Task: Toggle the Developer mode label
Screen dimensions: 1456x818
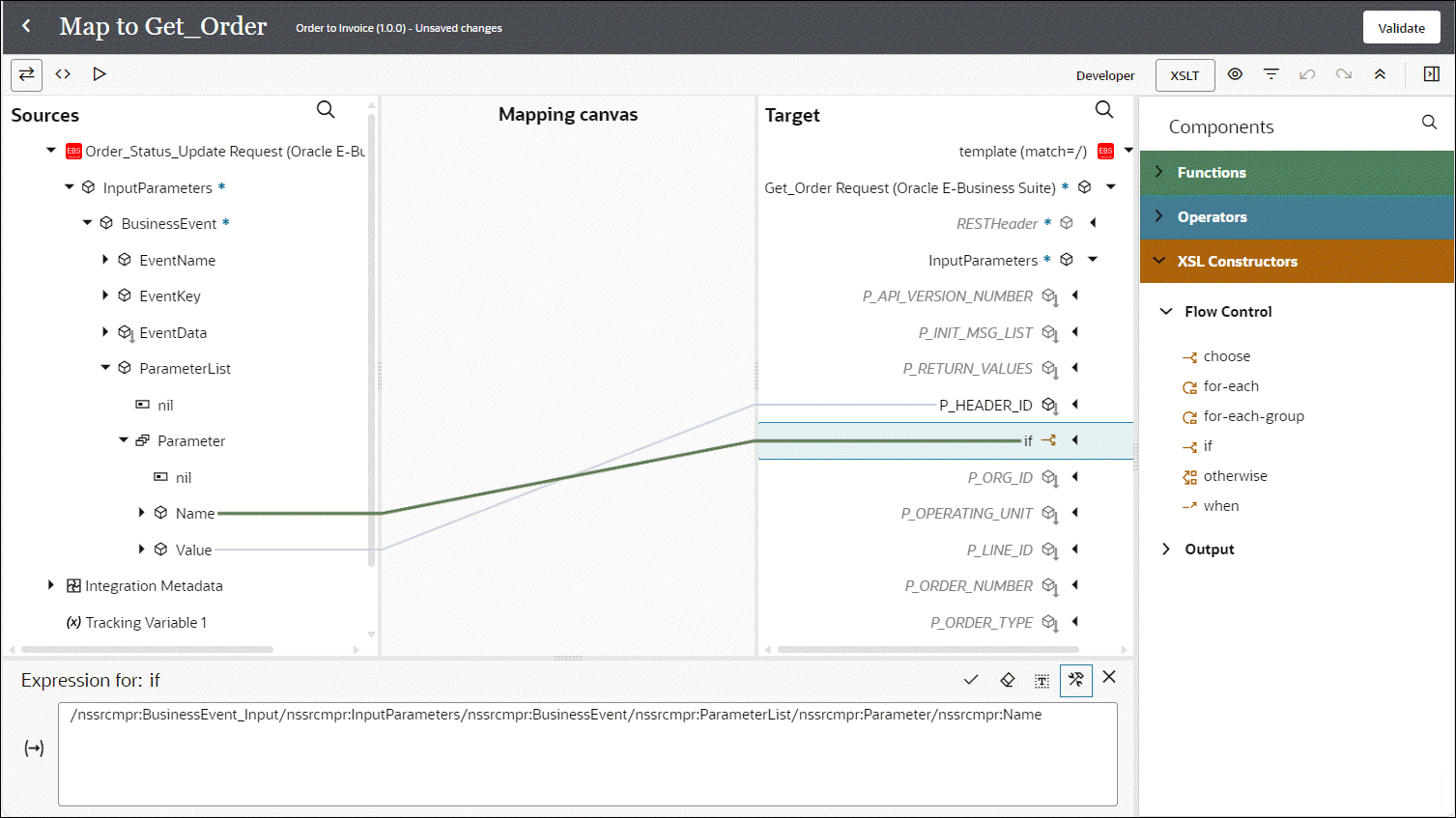Action: (1105, 75)
